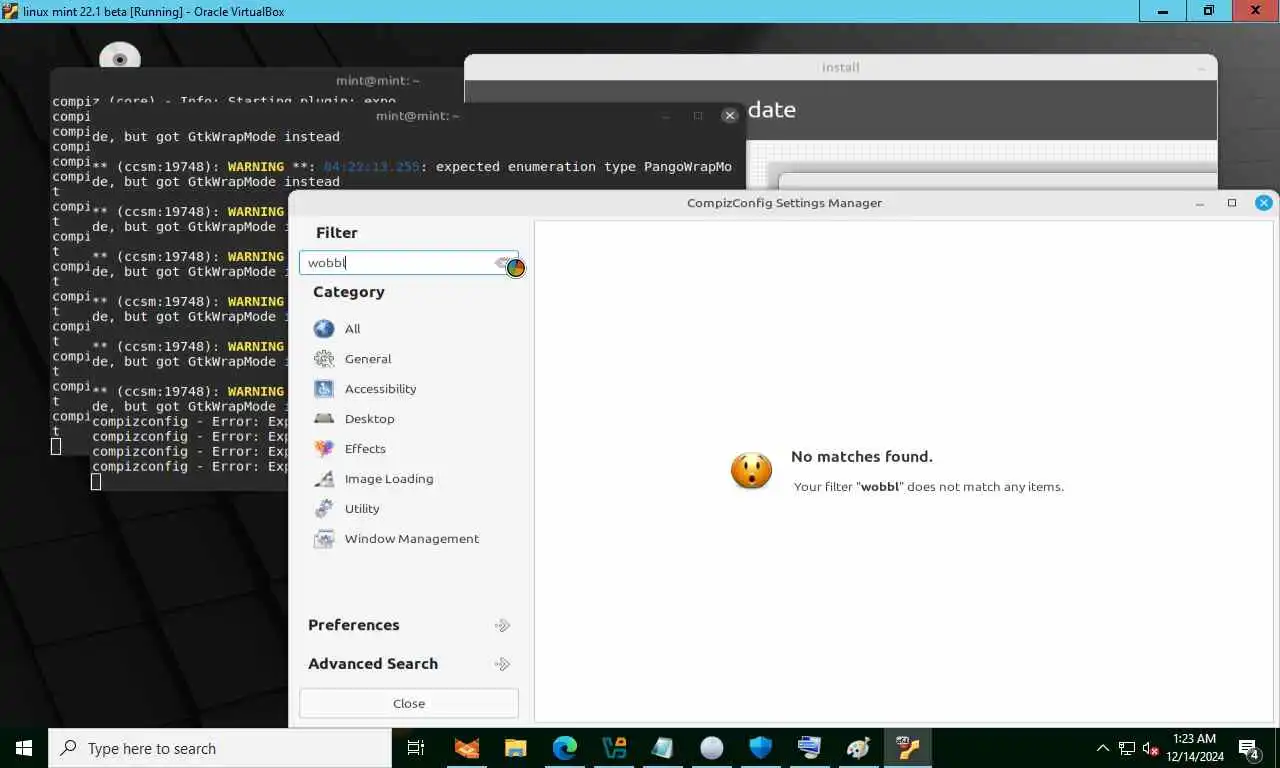Maximize the CompizConfig Settings Manager window
This screenshot has width=1280, height=768.
[1232, 203]
